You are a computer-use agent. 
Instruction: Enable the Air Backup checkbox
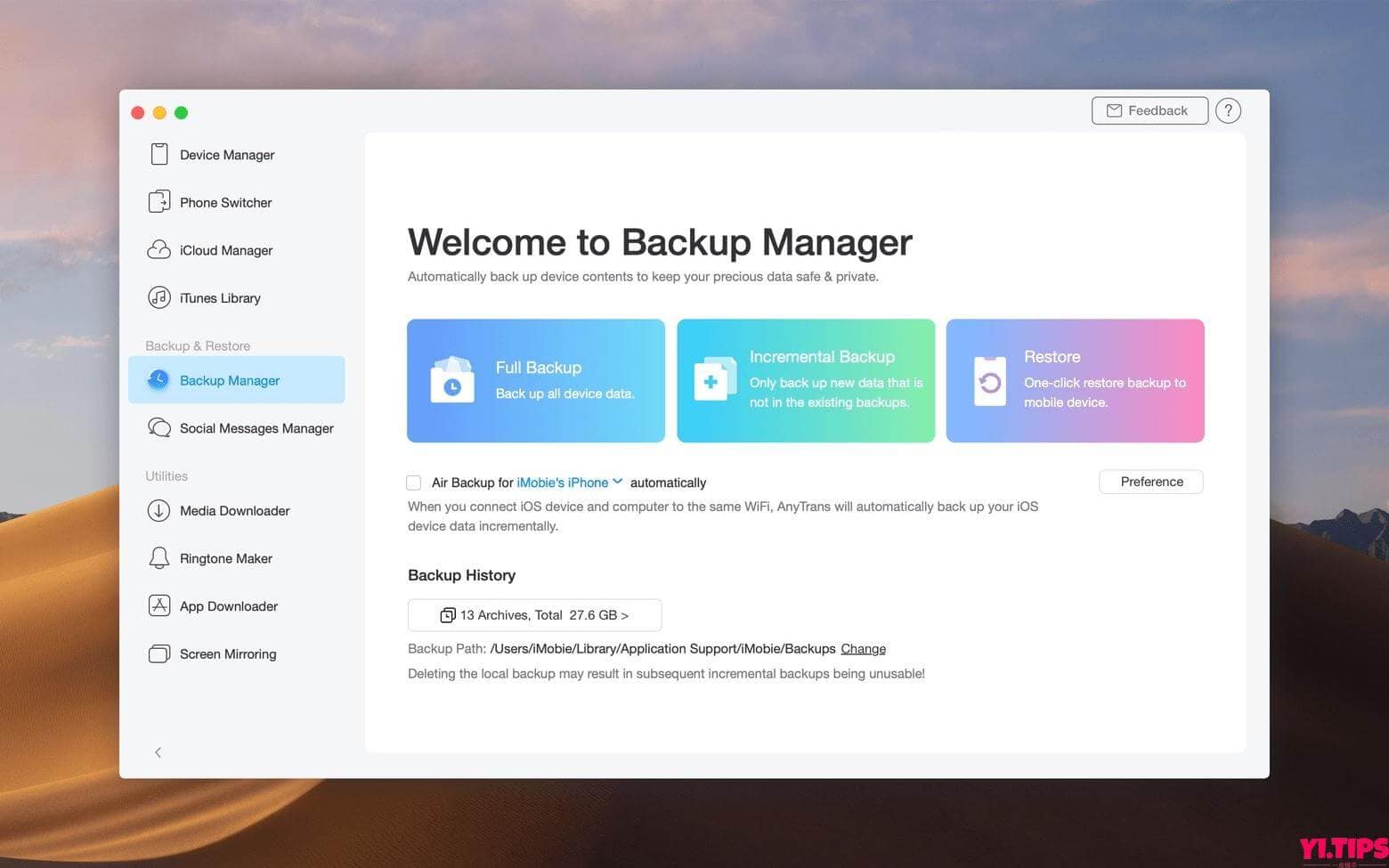tap(413, 483)
